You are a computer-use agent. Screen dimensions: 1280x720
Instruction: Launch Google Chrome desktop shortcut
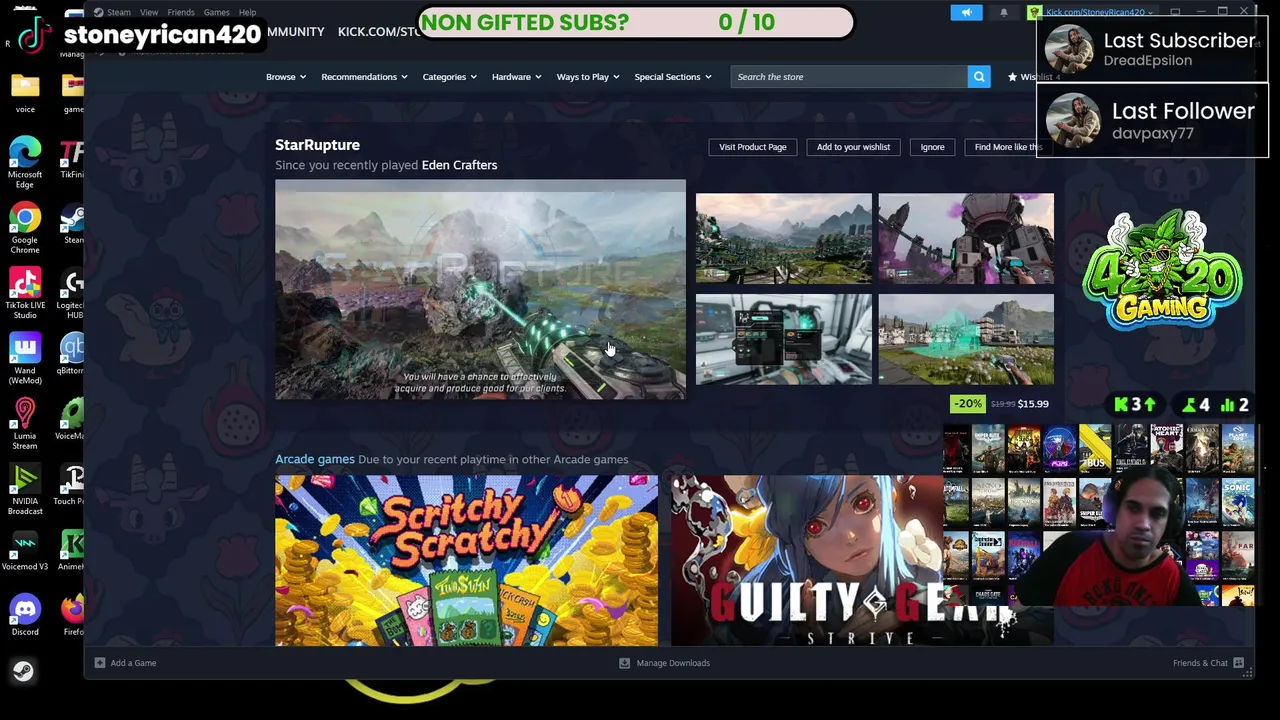(25, 228)
